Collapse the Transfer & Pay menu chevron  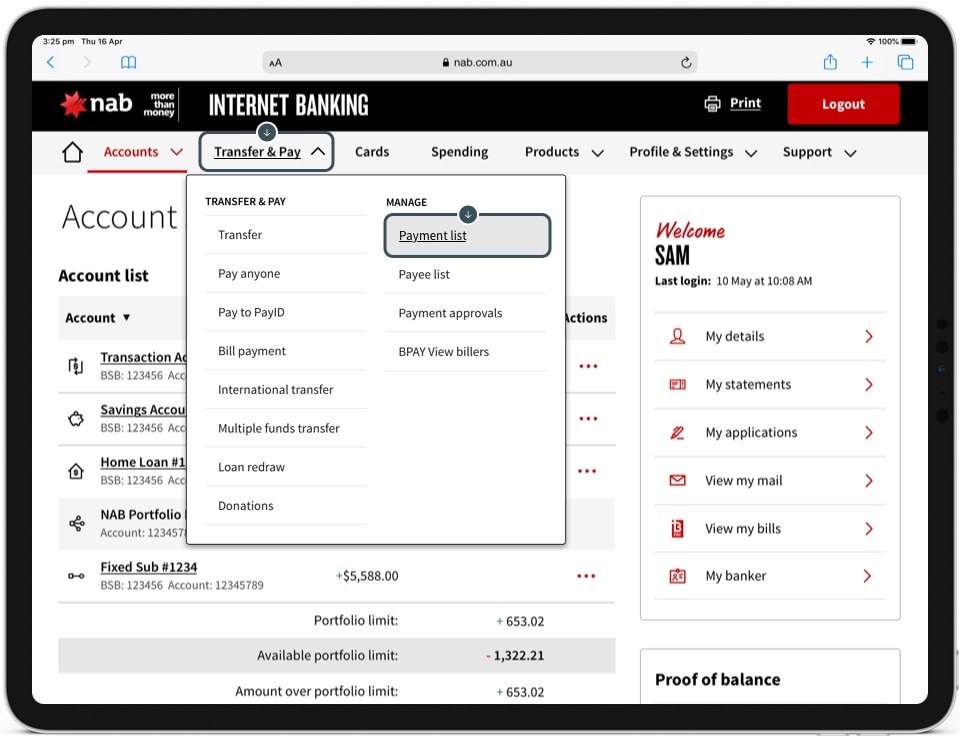[x=318, y=151]
